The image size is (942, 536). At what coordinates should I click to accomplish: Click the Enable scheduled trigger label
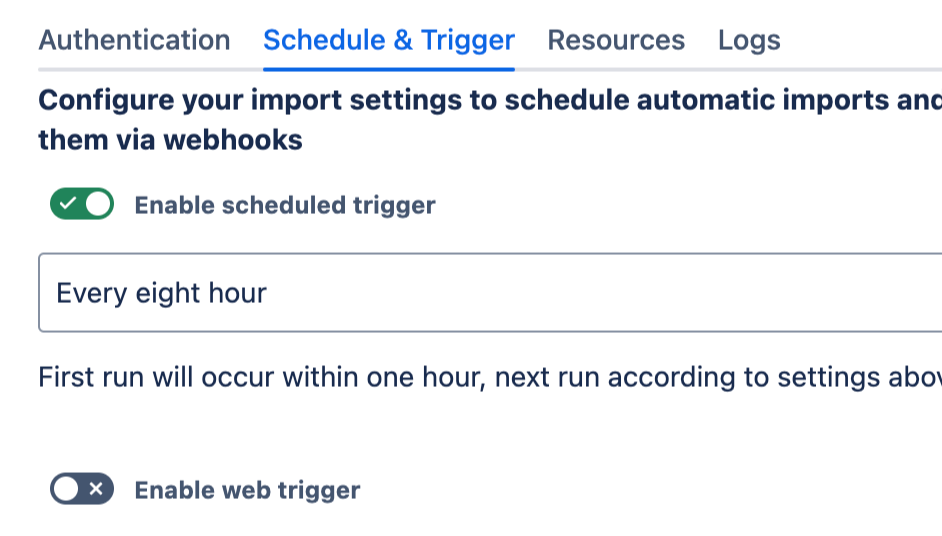(285, 205)
